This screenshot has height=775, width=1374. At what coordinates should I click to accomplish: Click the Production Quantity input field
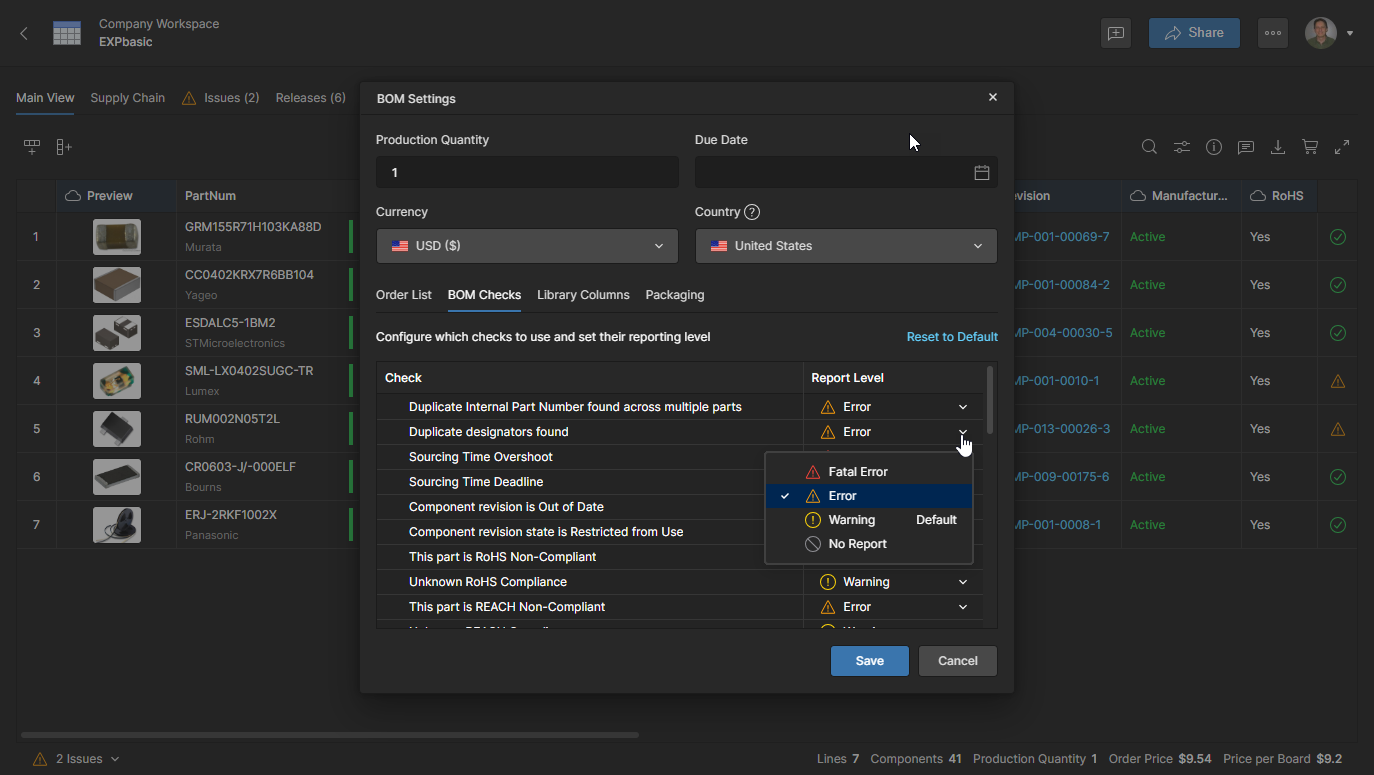click(x=527, y=173)
